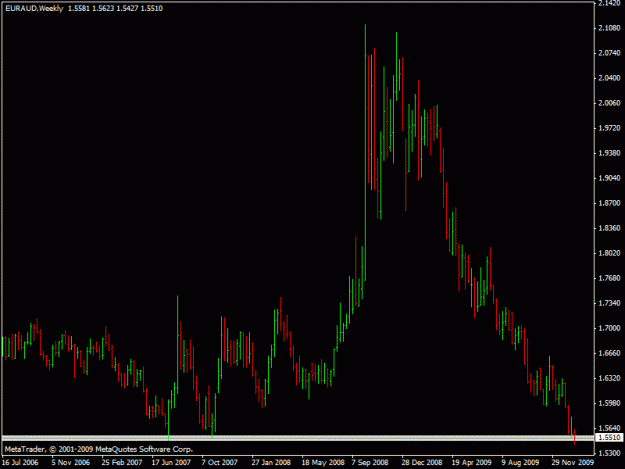The image size is (625, 469).
Task: Click the 1.7000 price scale label
Action: [609, 328]
